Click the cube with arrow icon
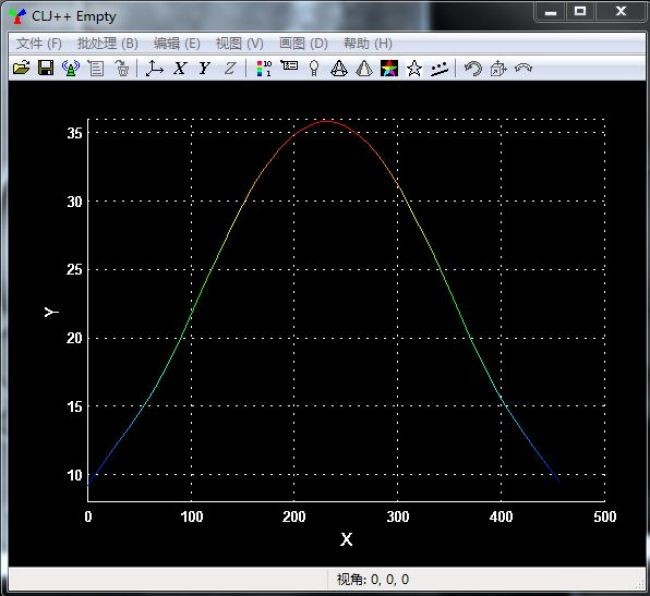 (x=498, y=68)
